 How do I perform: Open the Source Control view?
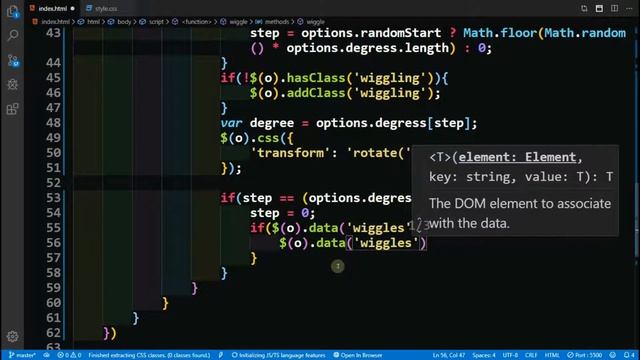[x=13, y=61]
